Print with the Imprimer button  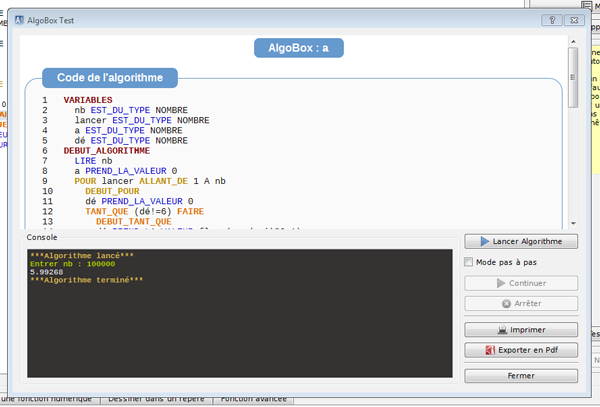tap(521, 330)
